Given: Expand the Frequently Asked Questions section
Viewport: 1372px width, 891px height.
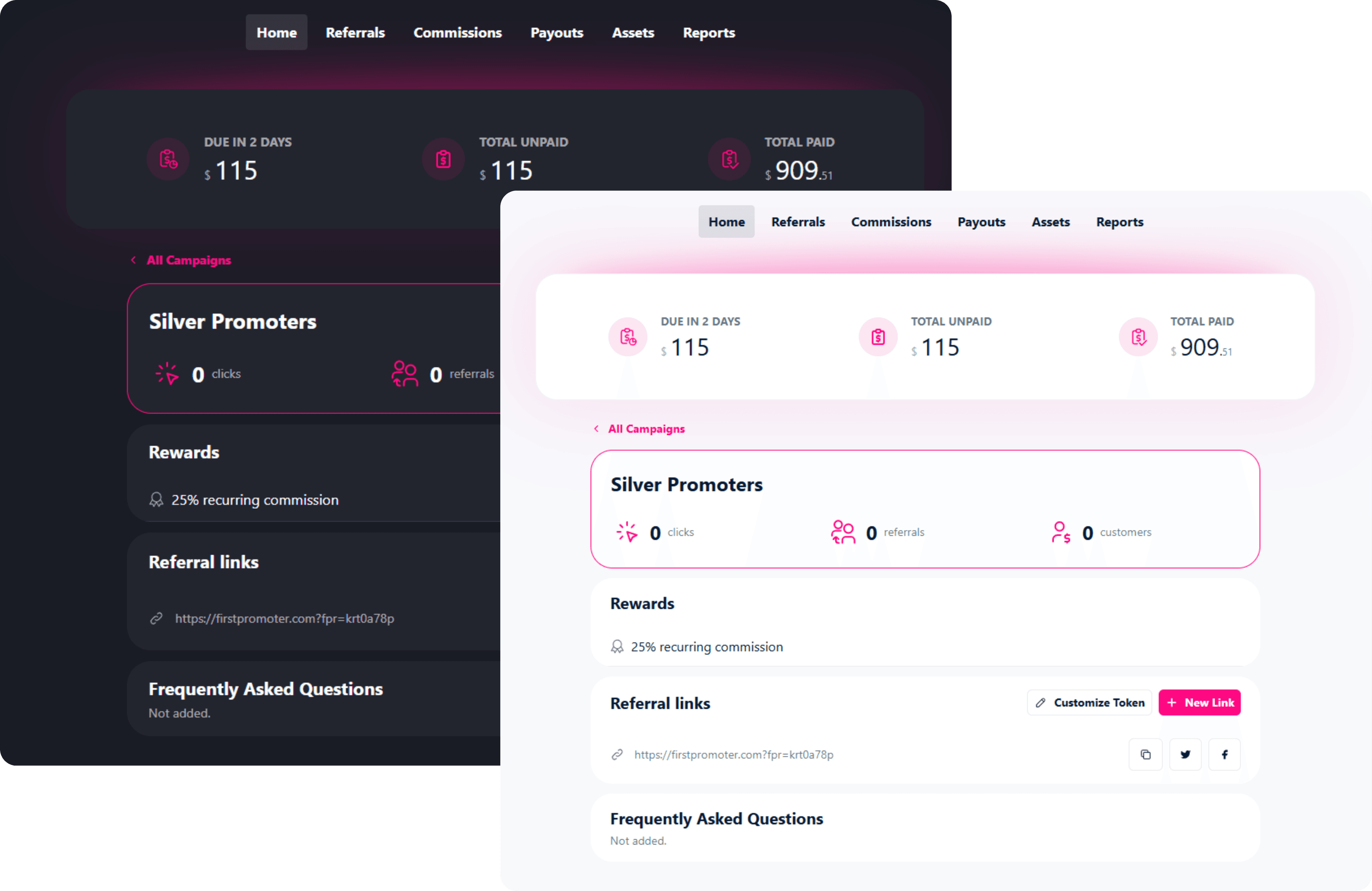Looking at the screenshot, I should click(716, 818).
